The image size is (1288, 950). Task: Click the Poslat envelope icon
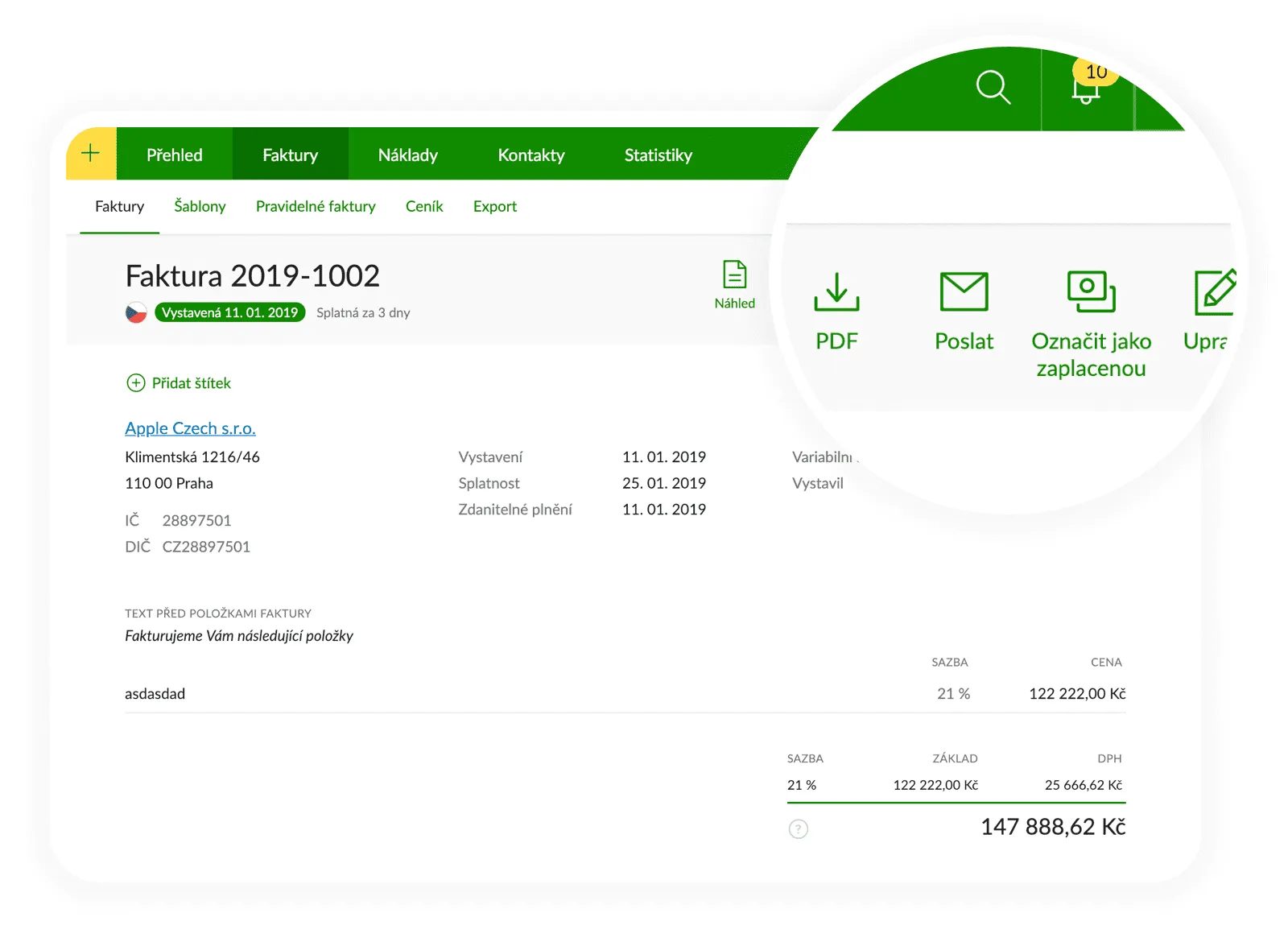pyautogui.click(x=964, y=291)
